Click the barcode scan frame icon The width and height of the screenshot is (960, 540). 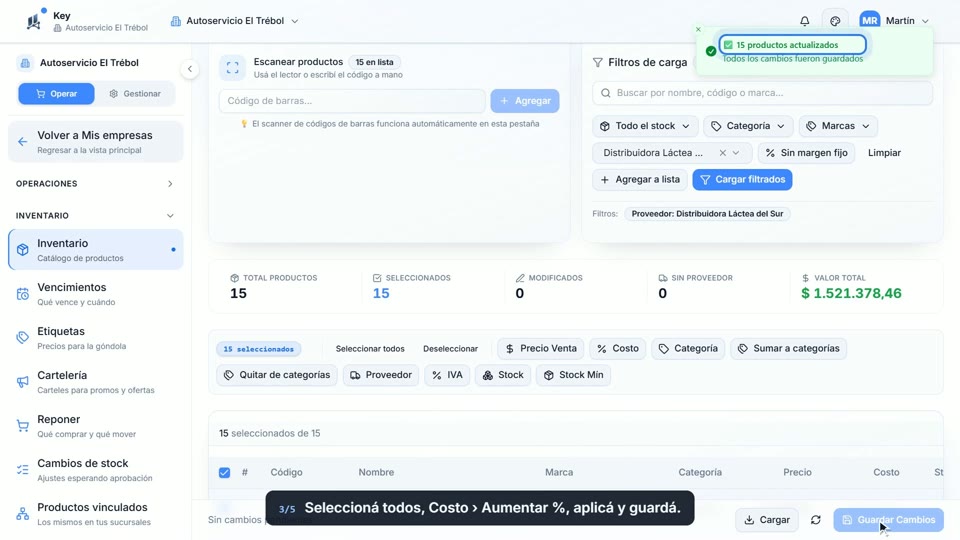click(233, 67)
